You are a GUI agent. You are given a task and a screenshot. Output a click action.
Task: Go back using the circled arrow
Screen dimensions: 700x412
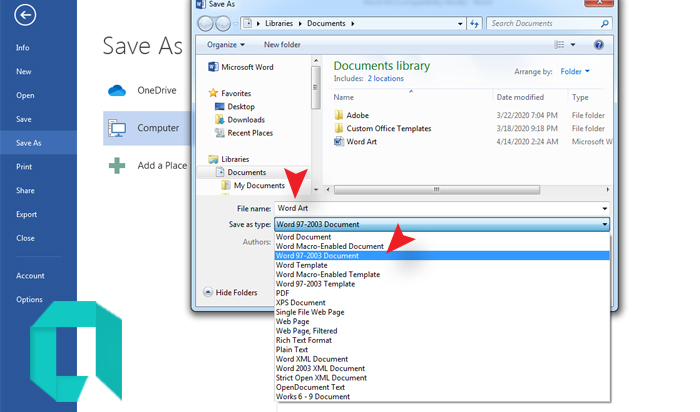(25, 15)
